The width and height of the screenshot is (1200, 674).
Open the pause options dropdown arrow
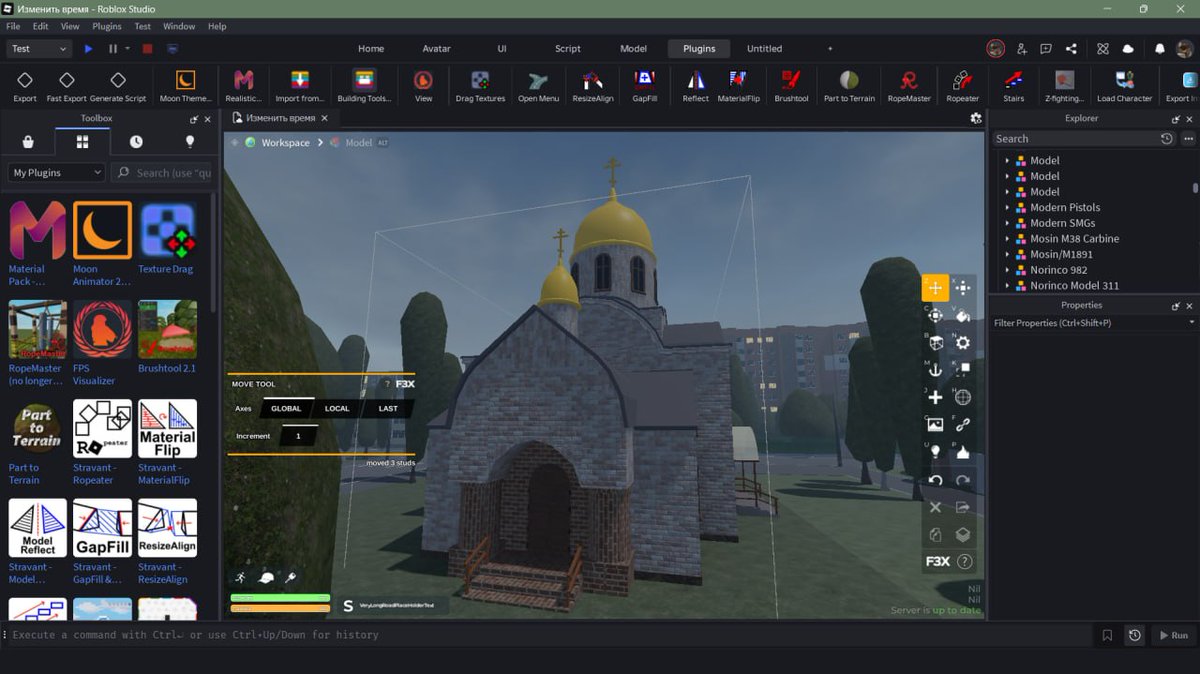click(x=127, y=48)
